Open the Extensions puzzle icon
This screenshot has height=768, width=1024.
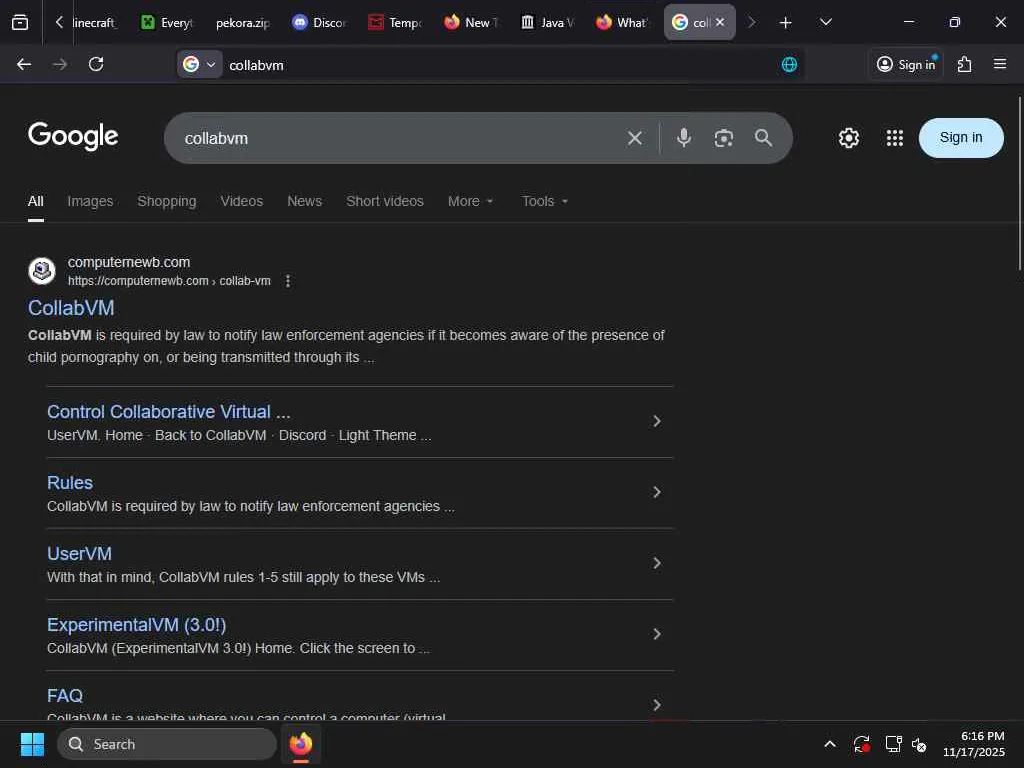click(x=965, y=64)
